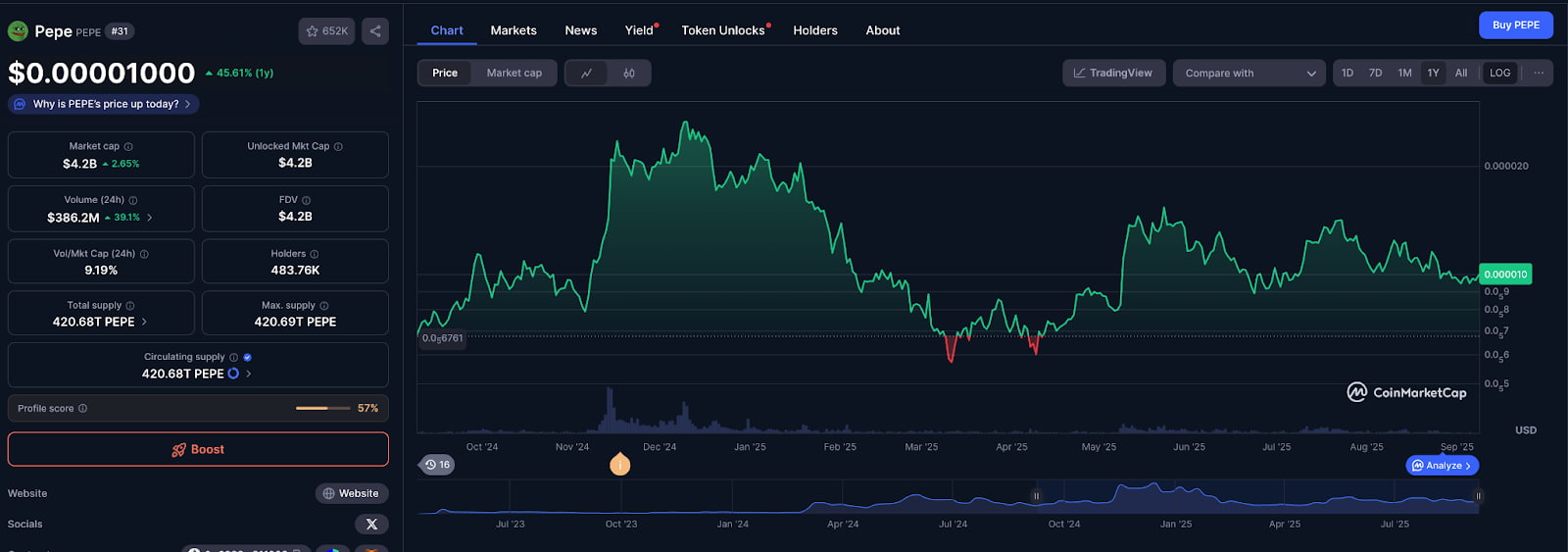This screenshot has height=552, width=1568.
Task: Click the Profile score progress bar
Action: click(322, 408)
